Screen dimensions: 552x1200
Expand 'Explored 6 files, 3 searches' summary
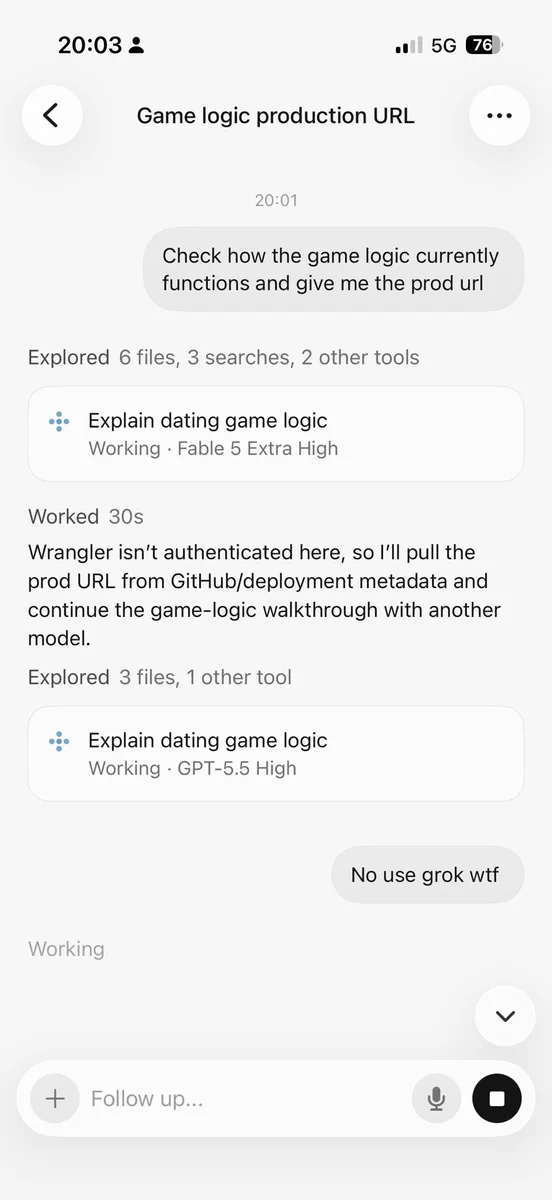click(x=224, y=357)
